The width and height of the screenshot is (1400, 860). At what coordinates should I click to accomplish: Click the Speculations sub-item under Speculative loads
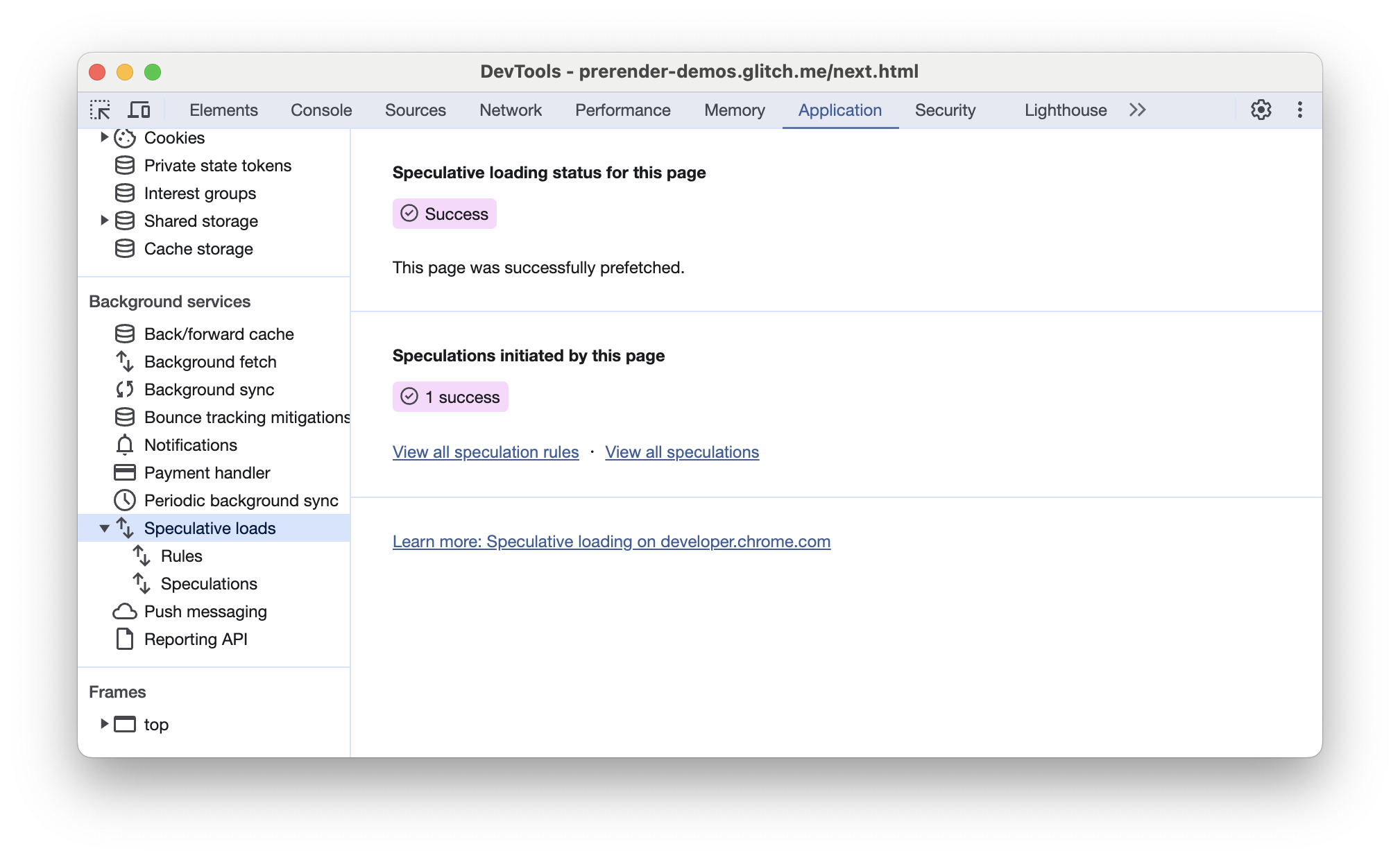click(x=210, y=583)
